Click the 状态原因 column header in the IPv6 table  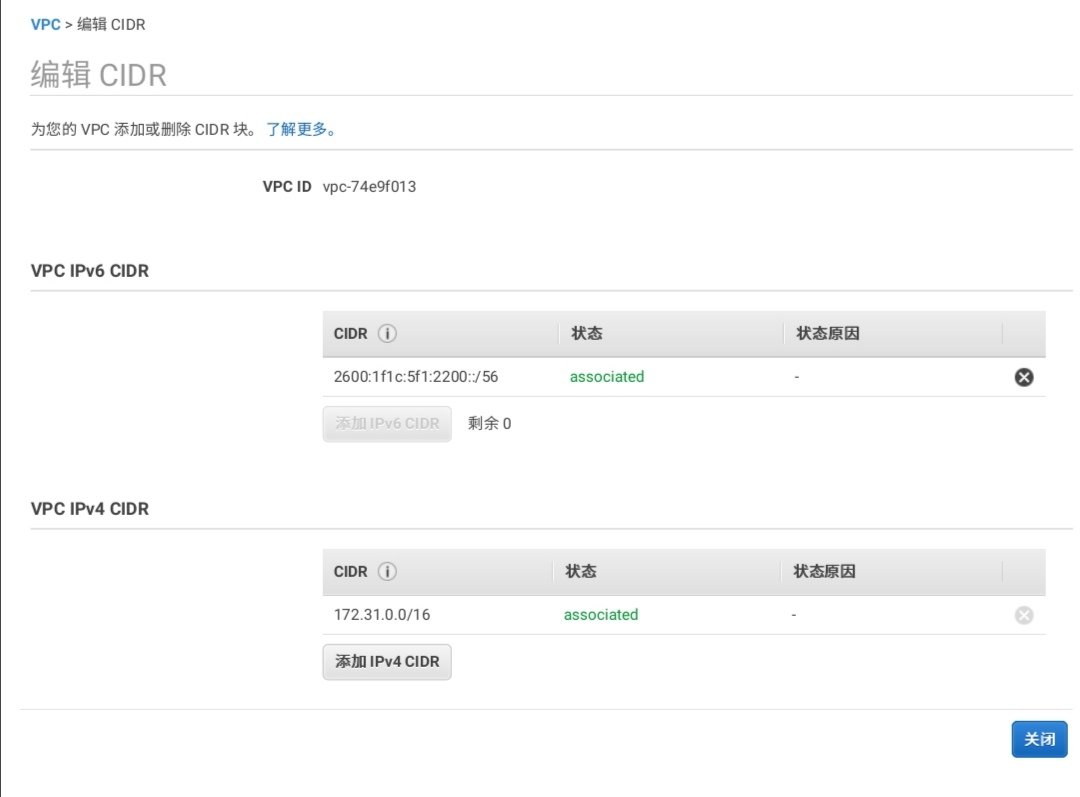coord(827,334)
